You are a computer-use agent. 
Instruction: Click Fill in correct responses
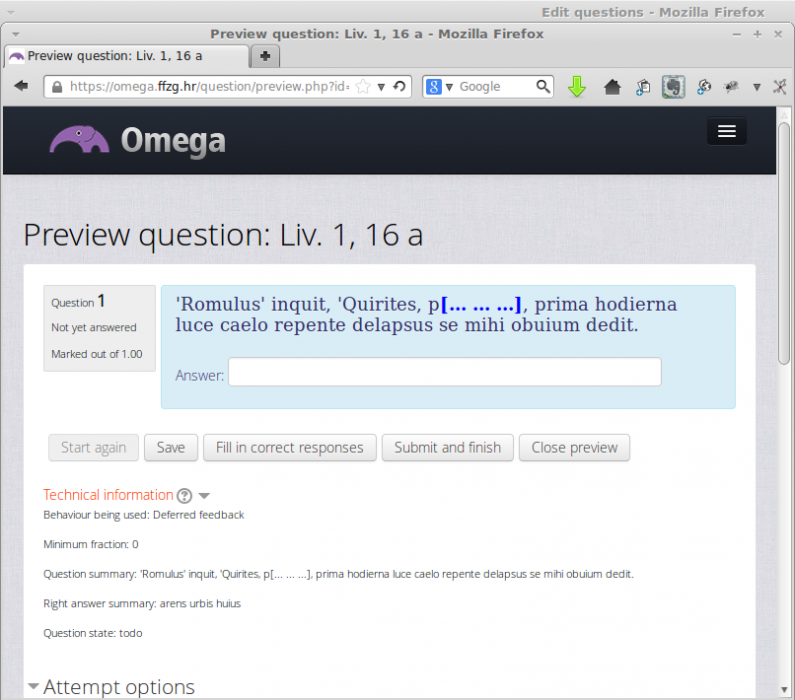coord(290,448)
